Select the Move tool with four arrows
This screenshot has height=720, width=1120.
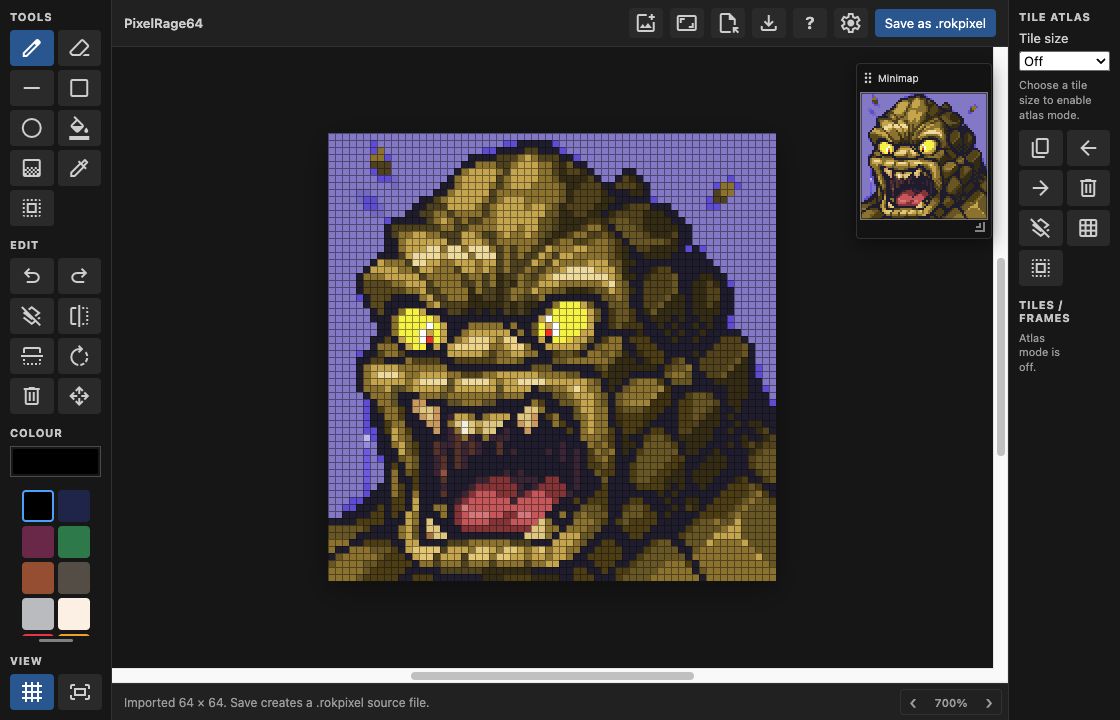point(79,396)
